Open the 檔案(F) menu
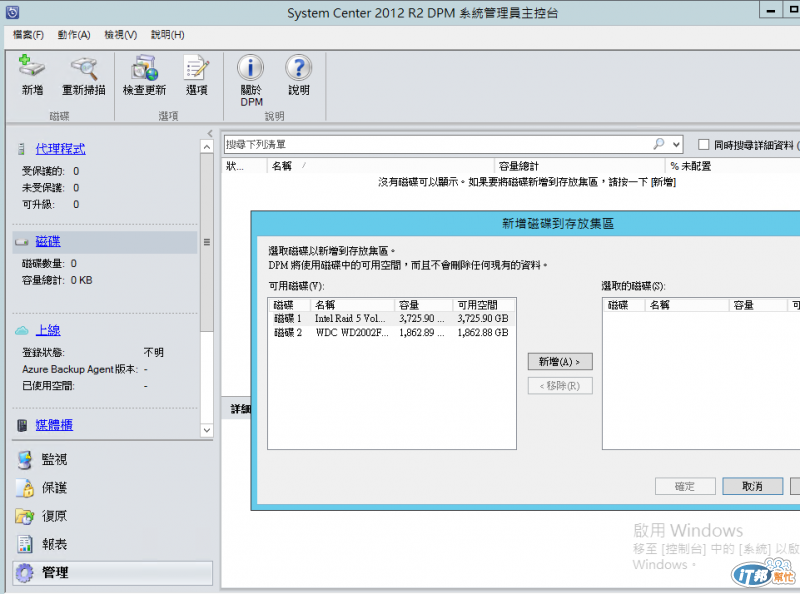 coord(28,35)
